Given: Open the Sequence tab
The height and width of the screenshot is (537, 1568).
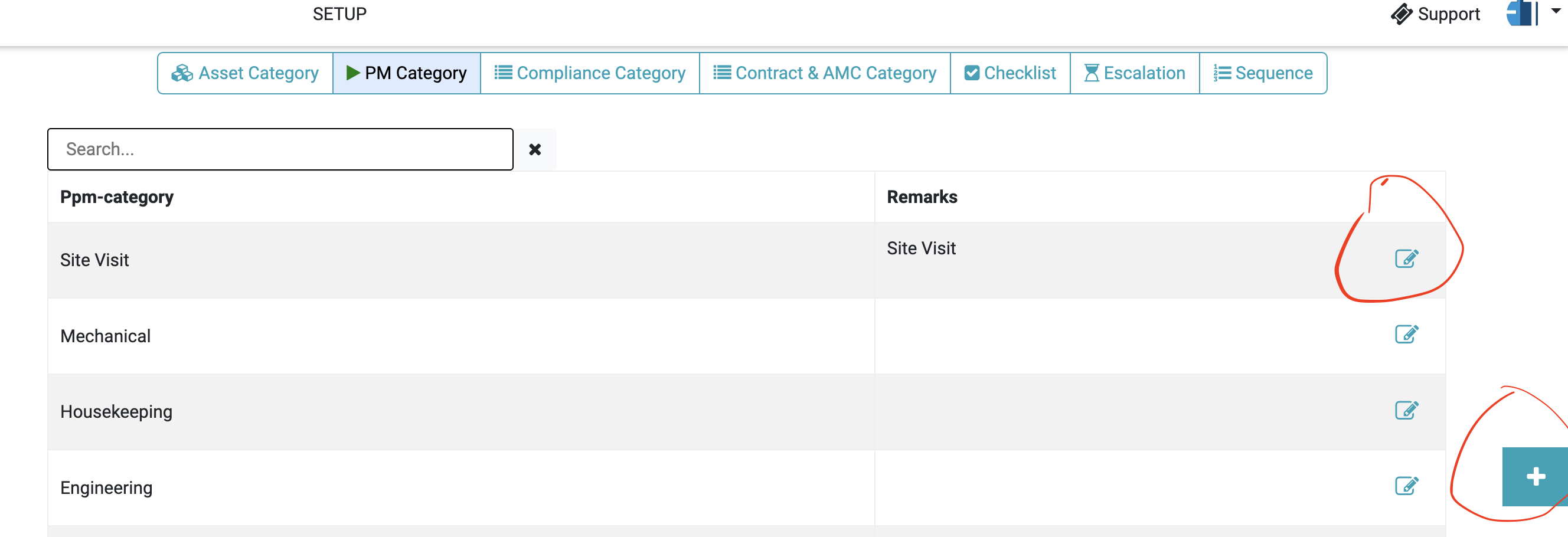Looking at the screenshot, I should [1263, 73].
